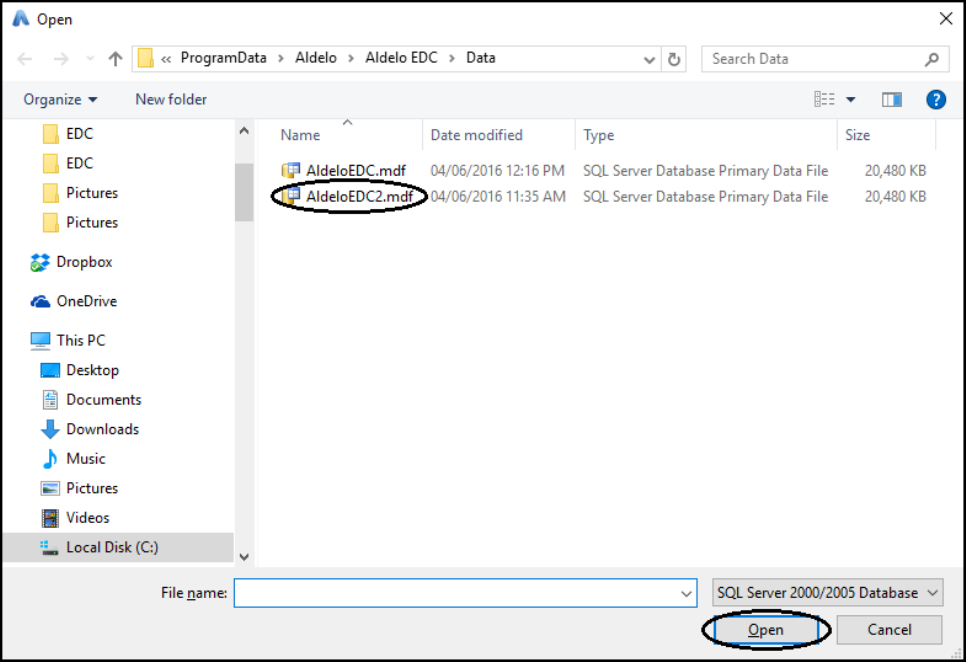This screenshot has height=662, width=966.
Task: Click the folder icon in address bar
Action: click(x=145, y=59)
